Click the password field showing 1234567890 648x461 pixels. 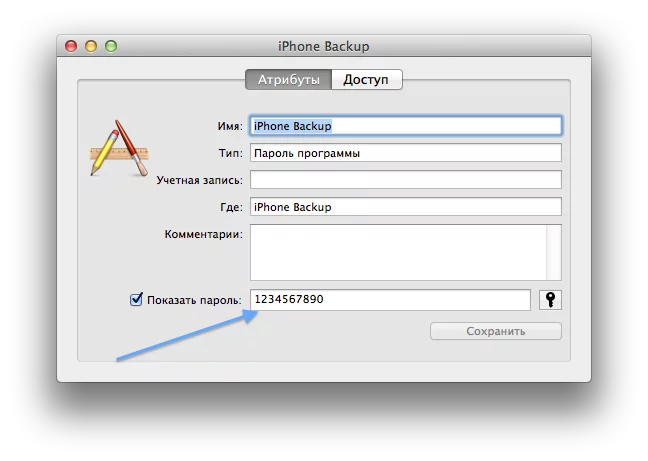coord(390,299)
